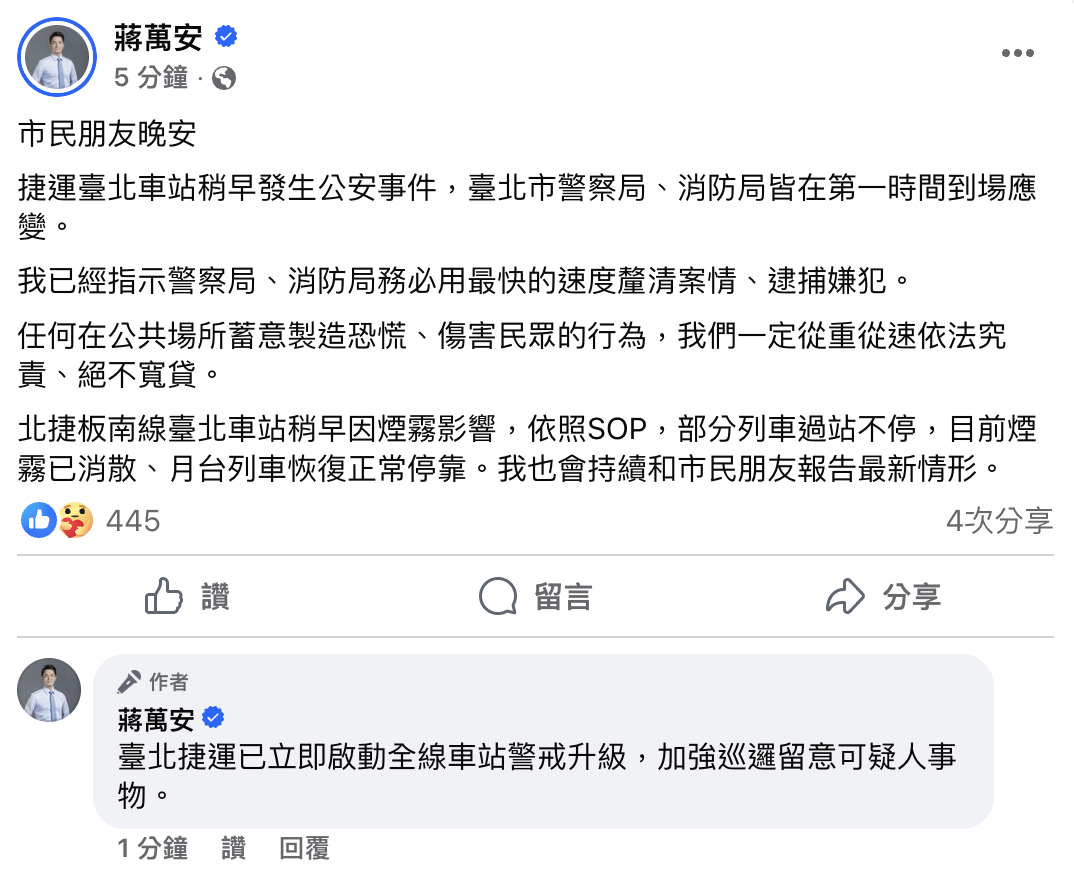The width and height of the screenshot is (1074, 880).
Task: Click the 4次分享 shares link
Action: [x=1000, y=520]
